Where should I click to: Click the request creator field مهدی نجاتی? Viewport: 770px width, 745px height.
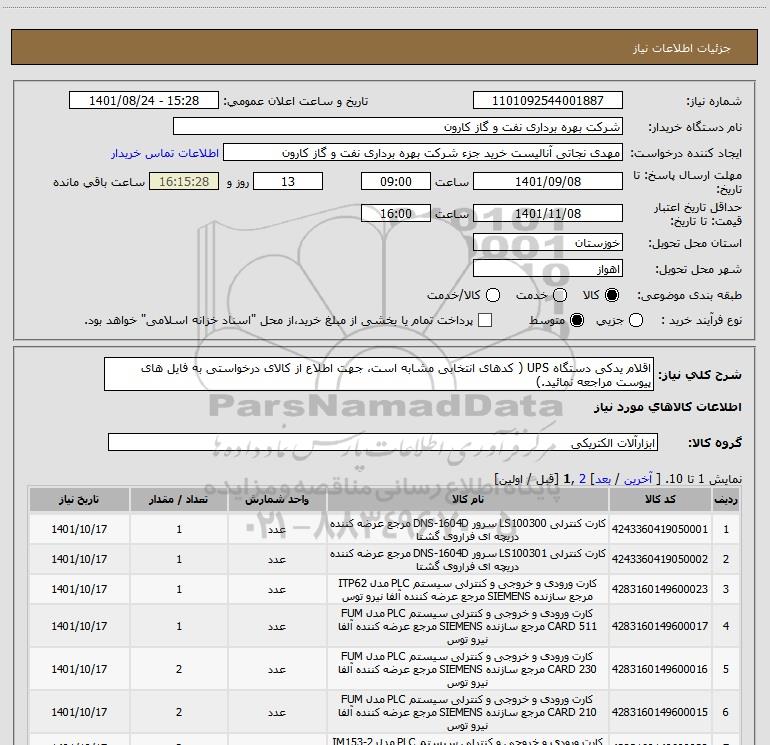[x=423, y=153]
